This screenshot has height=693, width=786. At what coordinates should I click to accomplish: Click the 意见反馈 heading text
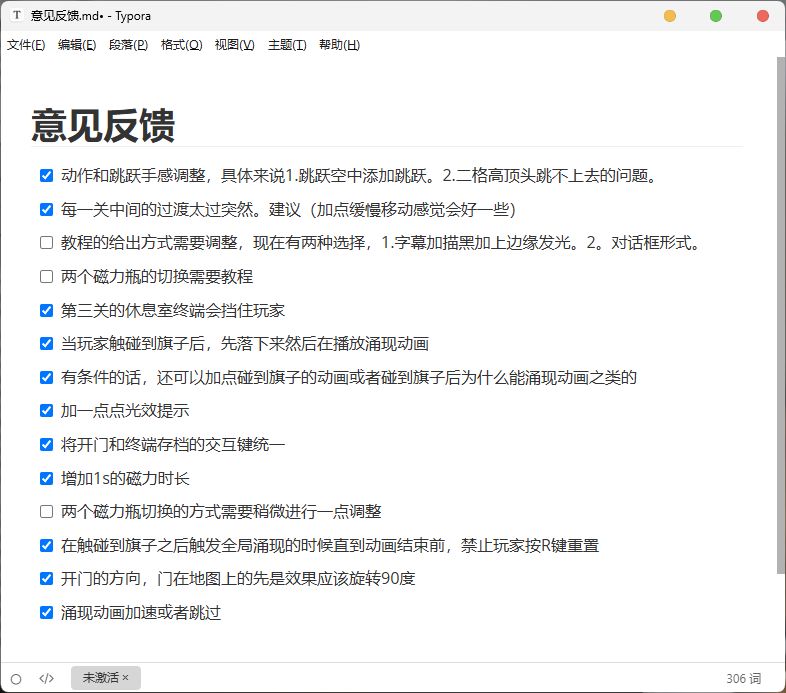pyautogui.click(x=103, y=125)
